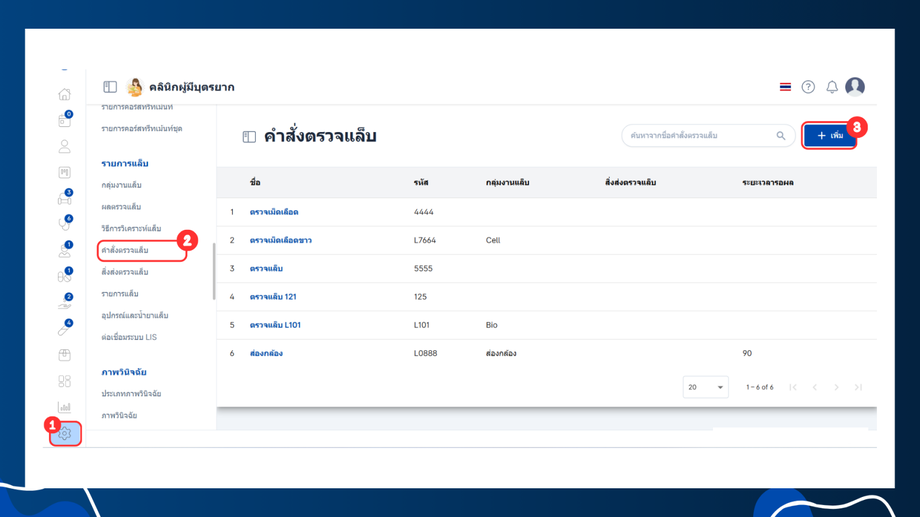
Task: Go to next page pagination arrow
Action: 837,387
